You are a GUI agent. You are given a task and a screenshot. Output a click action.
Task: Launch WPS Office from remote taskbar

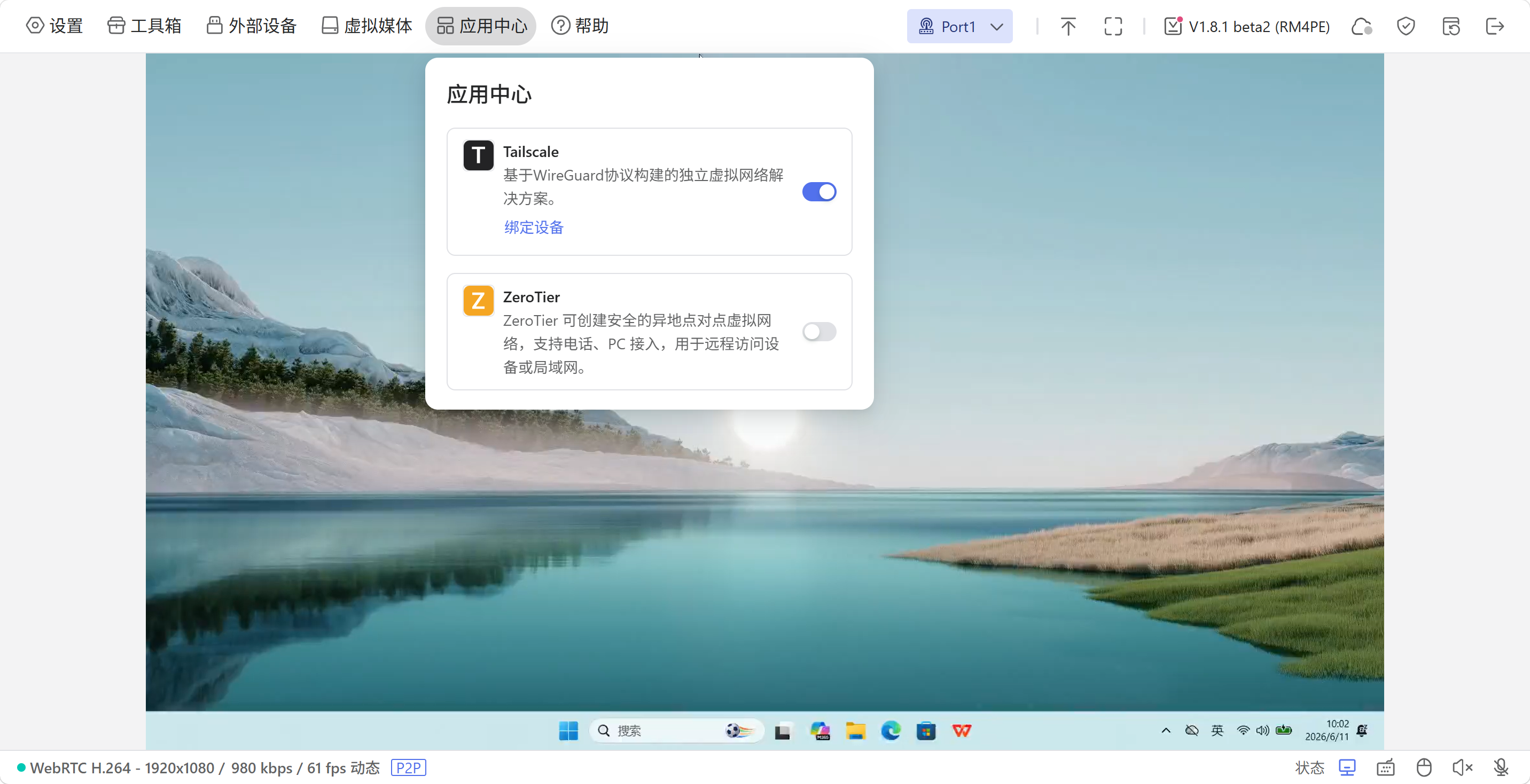click(x=962, y=731)
